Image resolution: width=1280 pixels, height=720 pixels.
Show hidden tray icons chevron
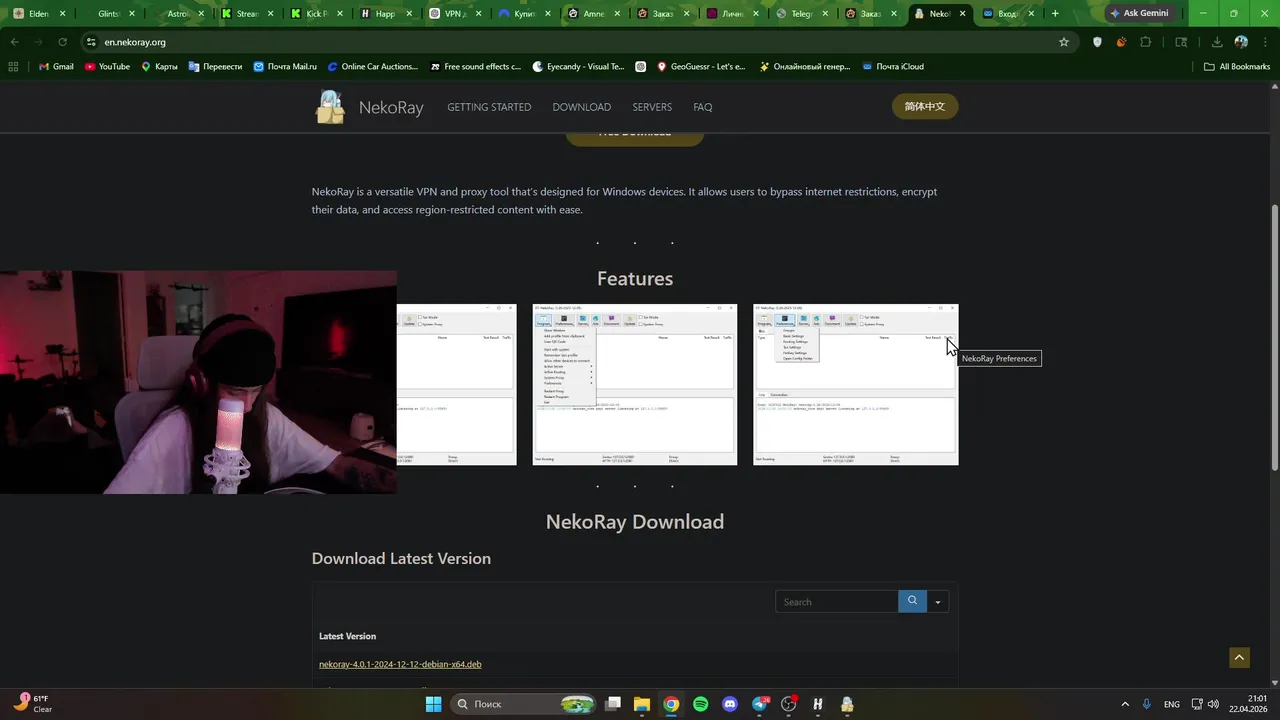point(1125,704)
